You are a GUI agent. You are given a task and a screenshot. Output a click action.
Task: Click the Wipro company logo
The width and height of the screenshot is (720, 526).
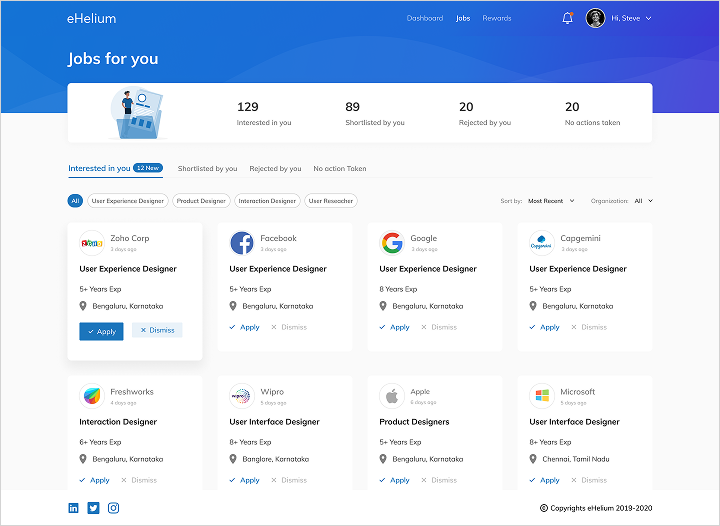point(242,396)
